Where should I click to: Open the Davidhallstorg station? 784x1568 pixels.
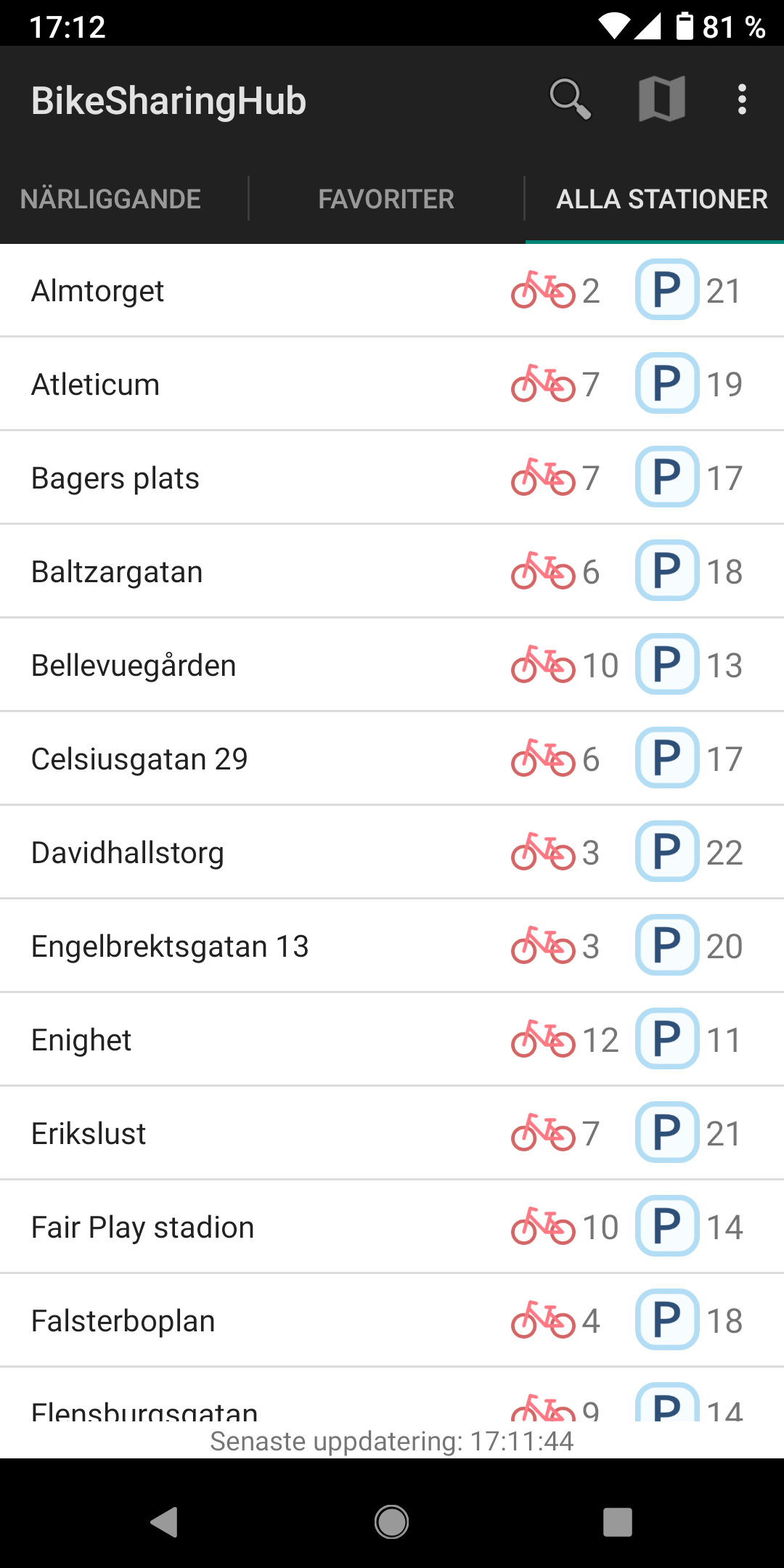[128, 853]
